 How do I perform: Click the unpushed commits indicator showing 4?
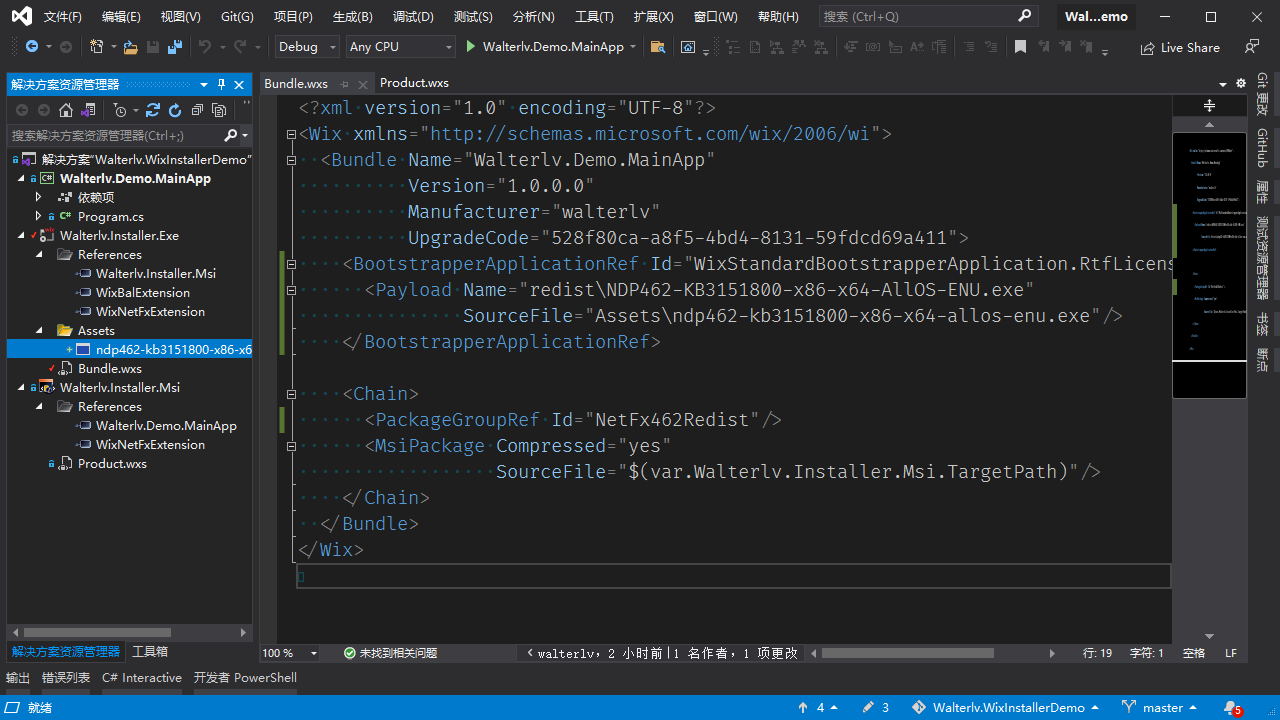[818, 707]
